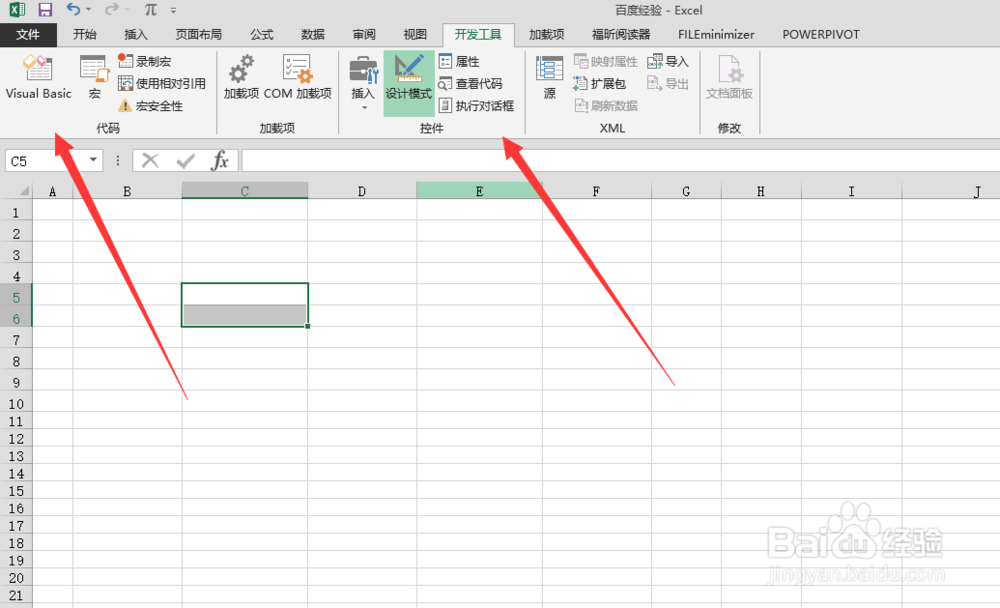Image resolution: width=1000 pixels, height=608 pixels.
Task: Select column B header
Action: coord(127,191)
